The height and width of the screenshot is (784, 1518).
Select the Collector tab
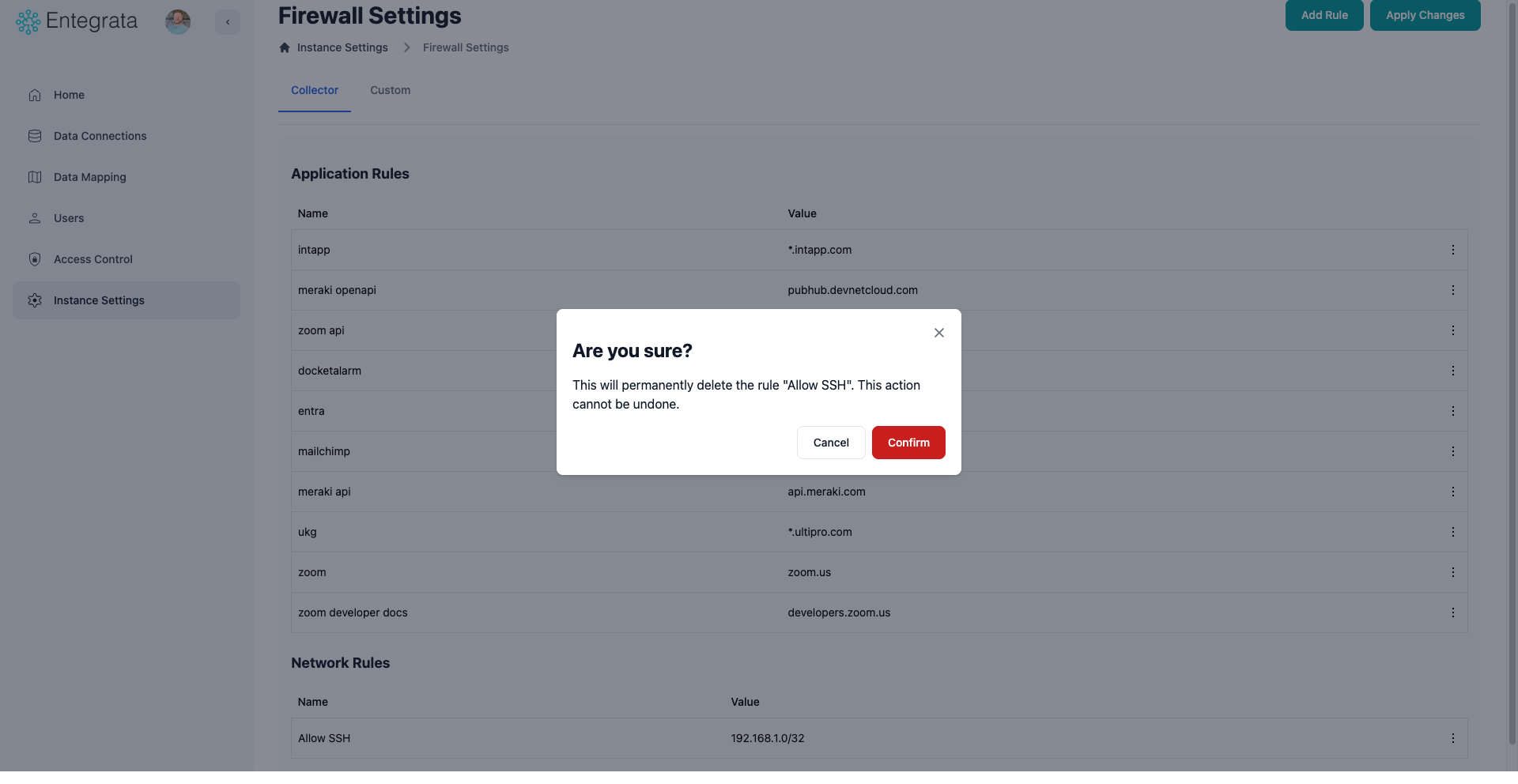315,90
